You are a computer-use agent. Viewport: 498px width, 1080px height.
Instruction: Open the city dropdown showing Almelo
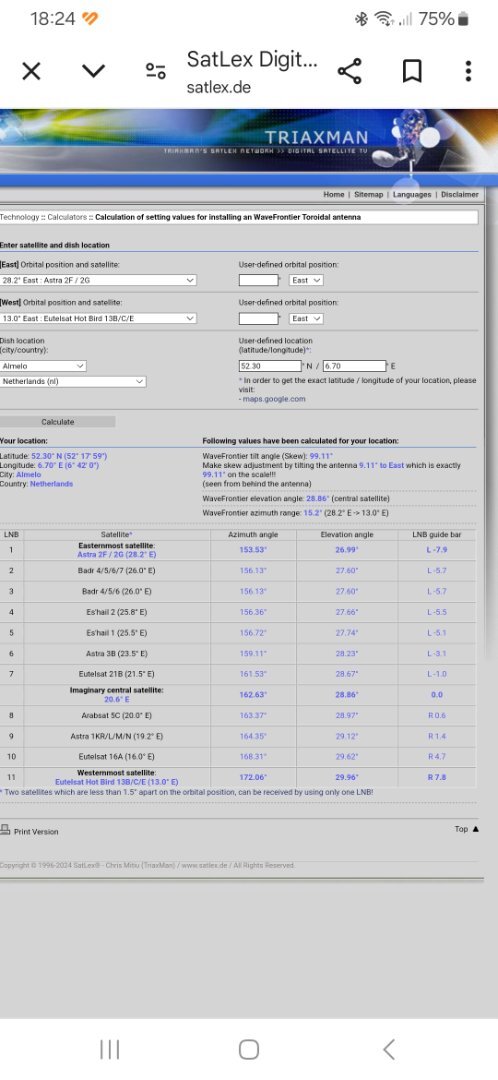[x=43, y=366]
